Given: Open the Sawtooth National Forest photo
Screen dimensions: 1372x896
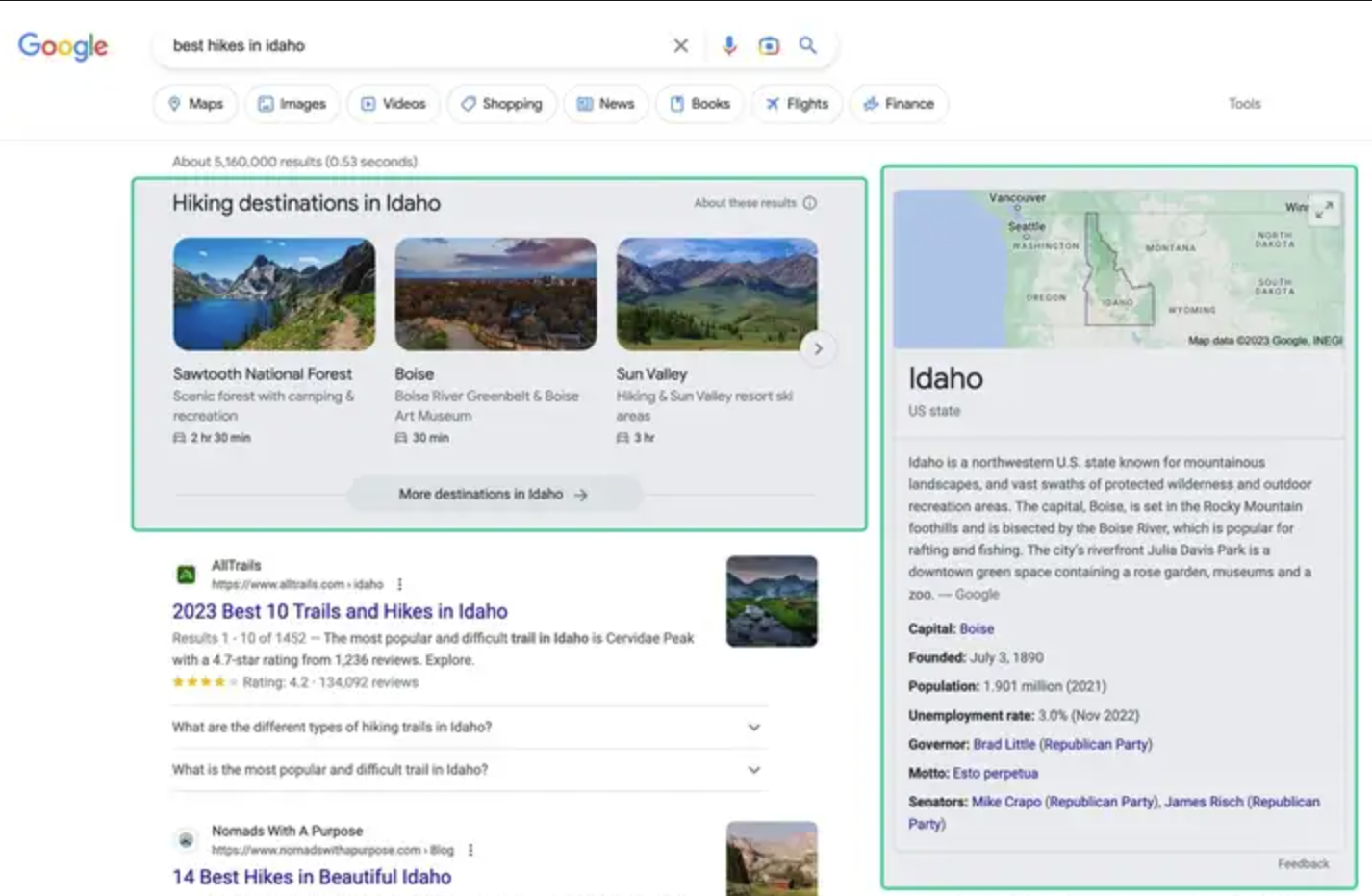Looking at the screenshot, I should pos(274,294).
